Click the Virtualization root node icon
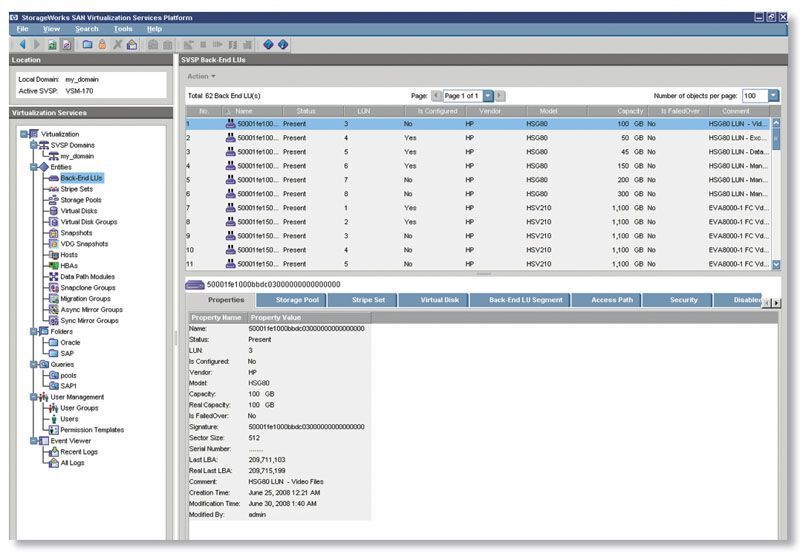Image resolution: width=800 pixels, height=554 pixels. 34,134
